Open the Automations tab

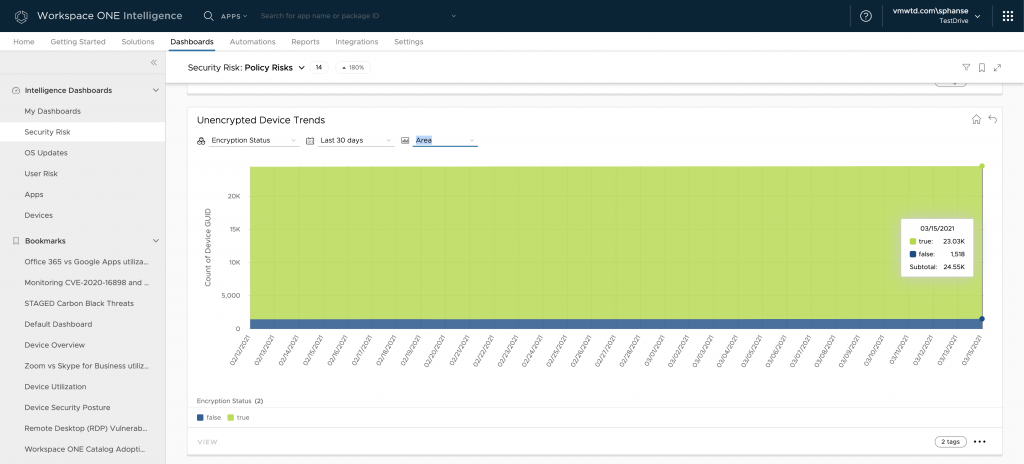253,42
